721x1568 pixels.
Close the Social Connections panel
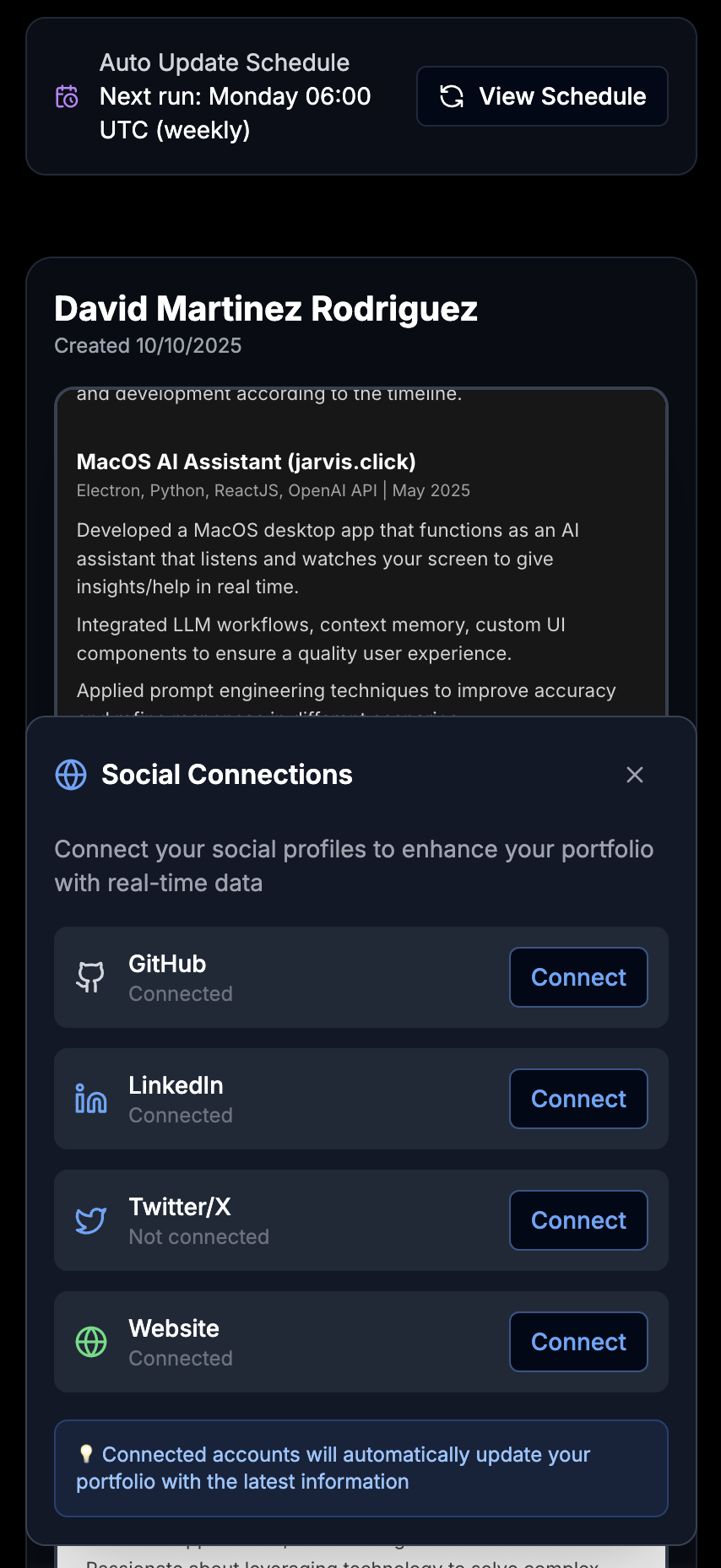[635, 774]
